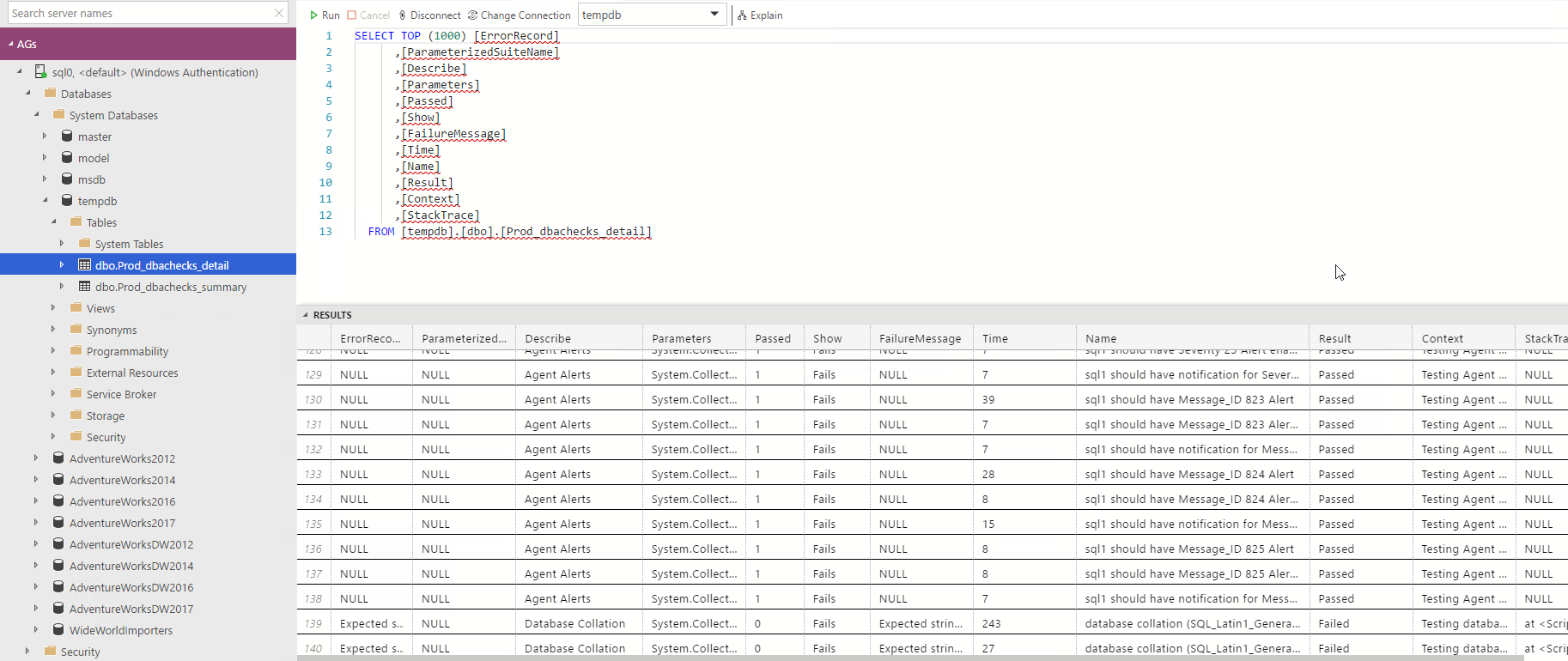
Task: Click the Programmability folder icon
Action: pos(76,350)
